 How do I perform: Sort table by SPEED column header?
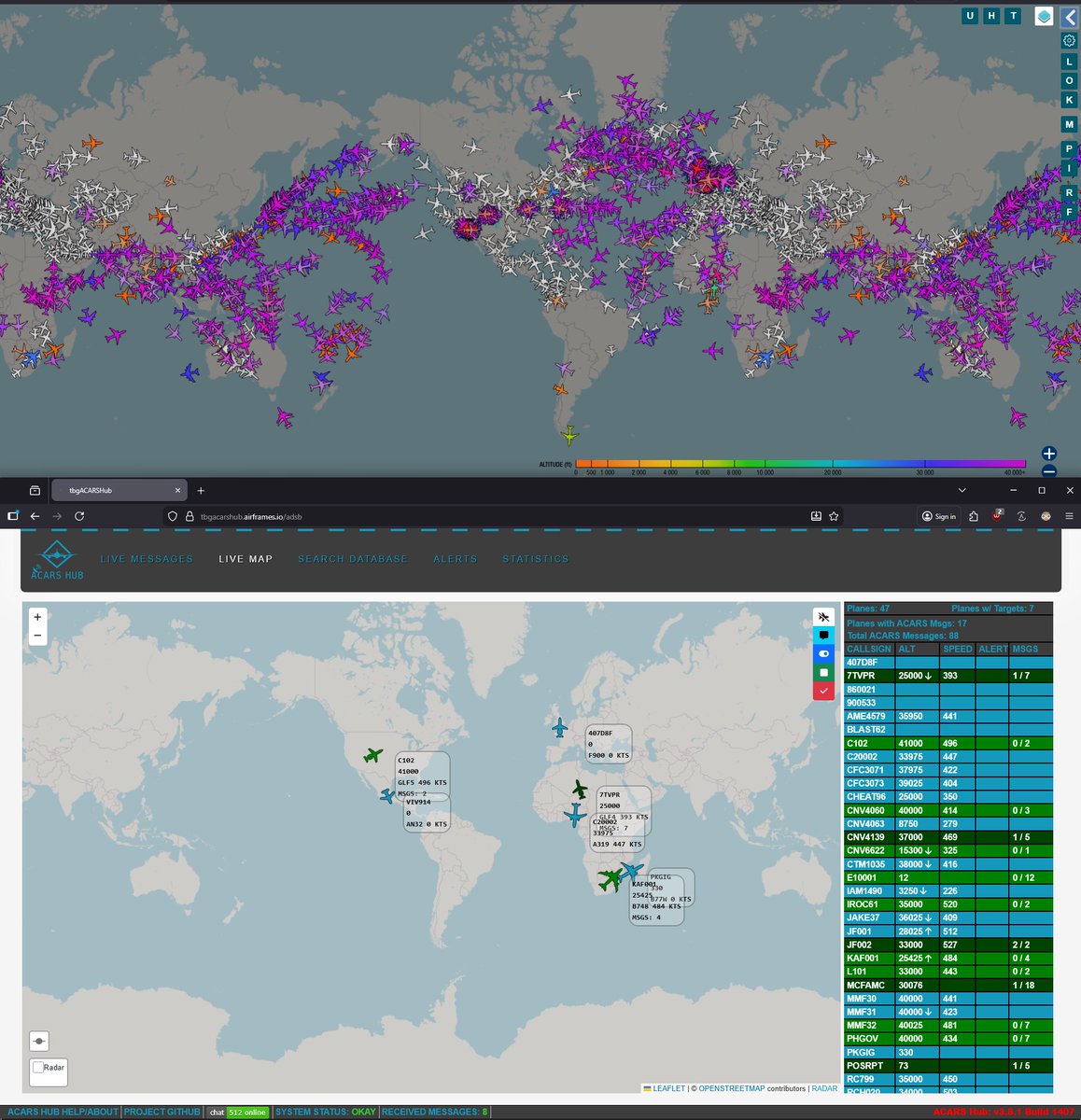[x=958, y=649]
